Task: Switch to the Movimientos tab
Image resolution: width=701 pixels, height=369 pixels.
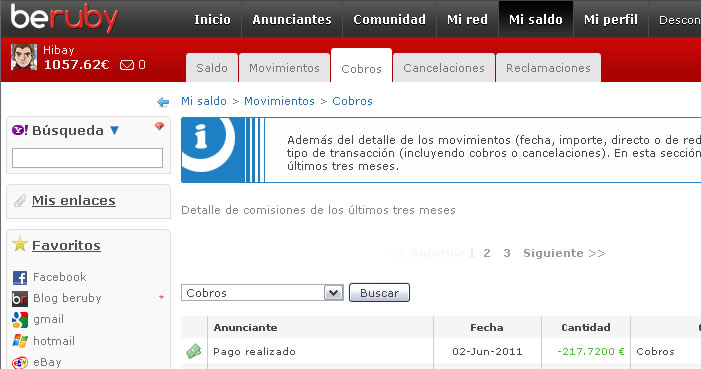Action: click(x=284, y=68)
